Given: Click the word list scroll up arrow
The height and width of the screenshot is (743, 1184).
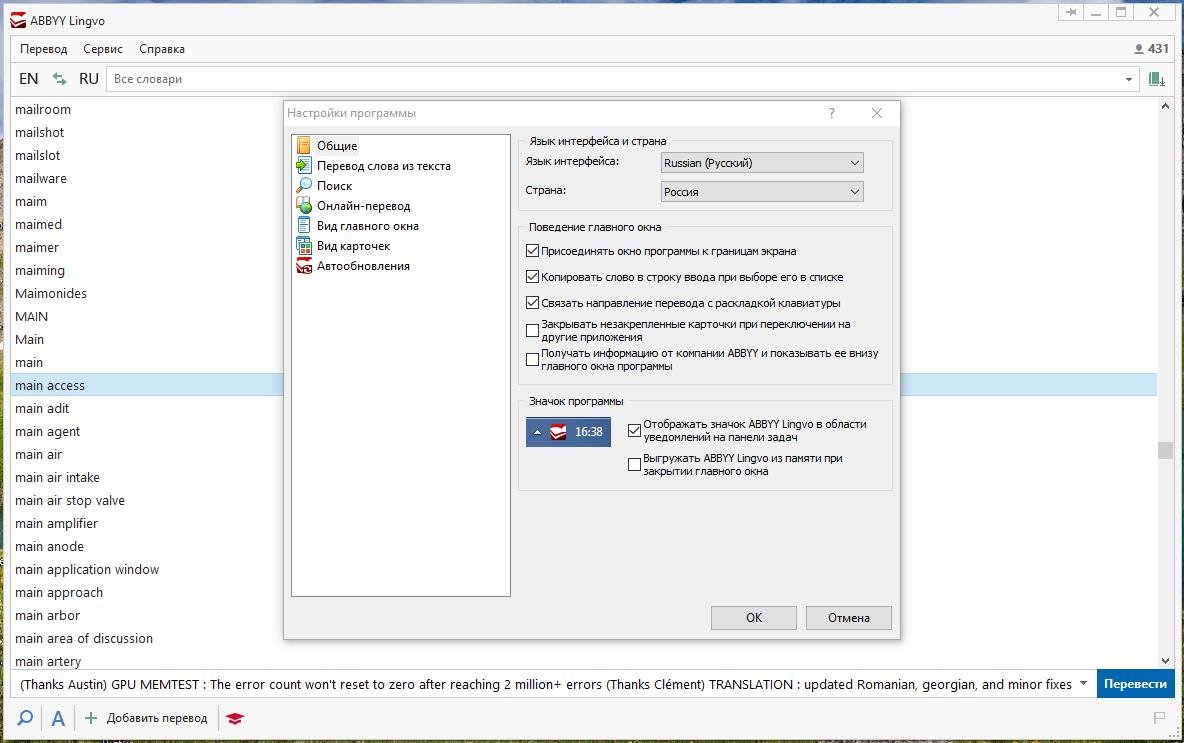Looking at the screenshot, I should [1165, 106].
